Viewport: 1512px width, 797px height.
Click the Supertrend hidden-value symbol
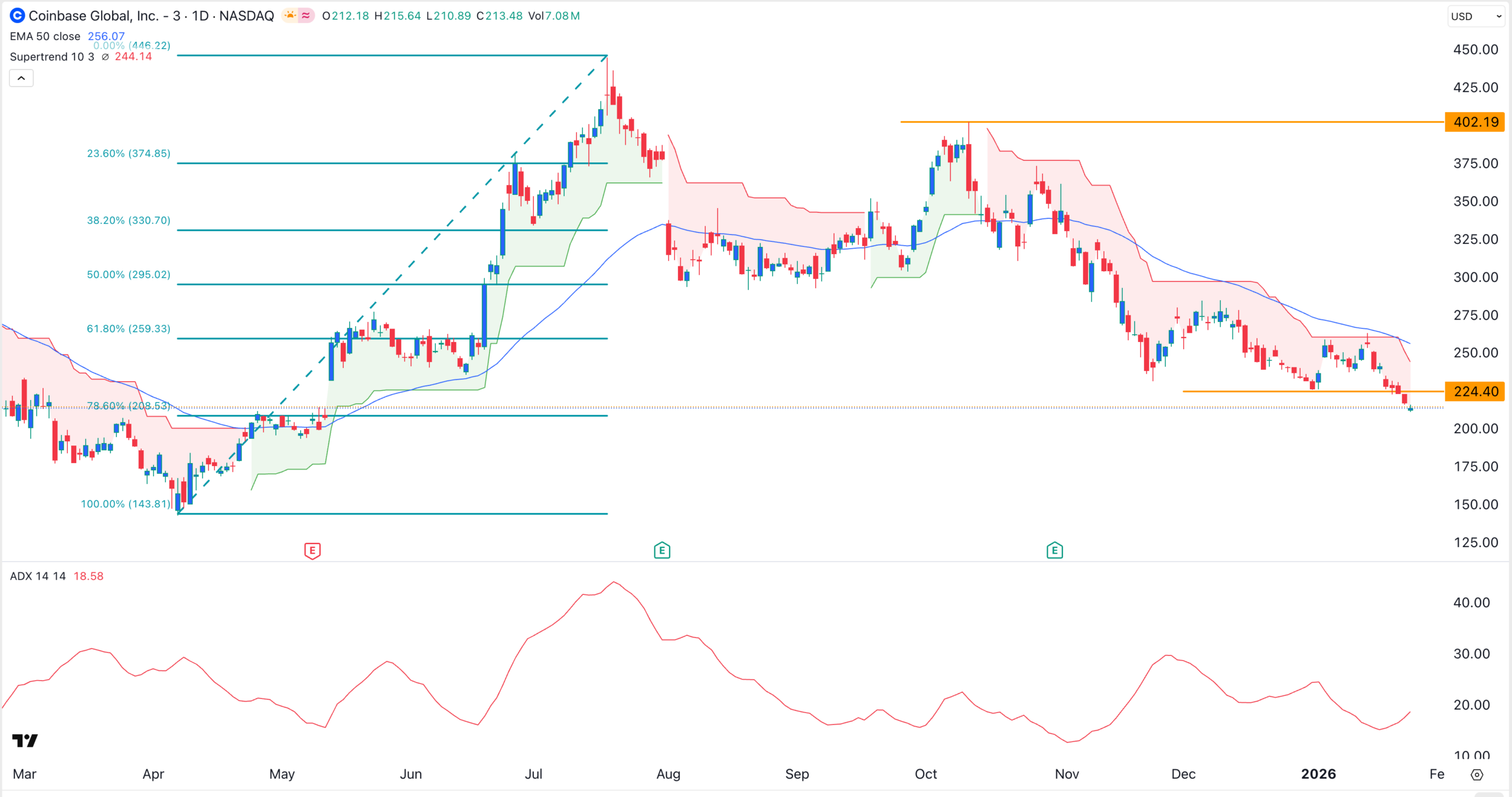105,57
